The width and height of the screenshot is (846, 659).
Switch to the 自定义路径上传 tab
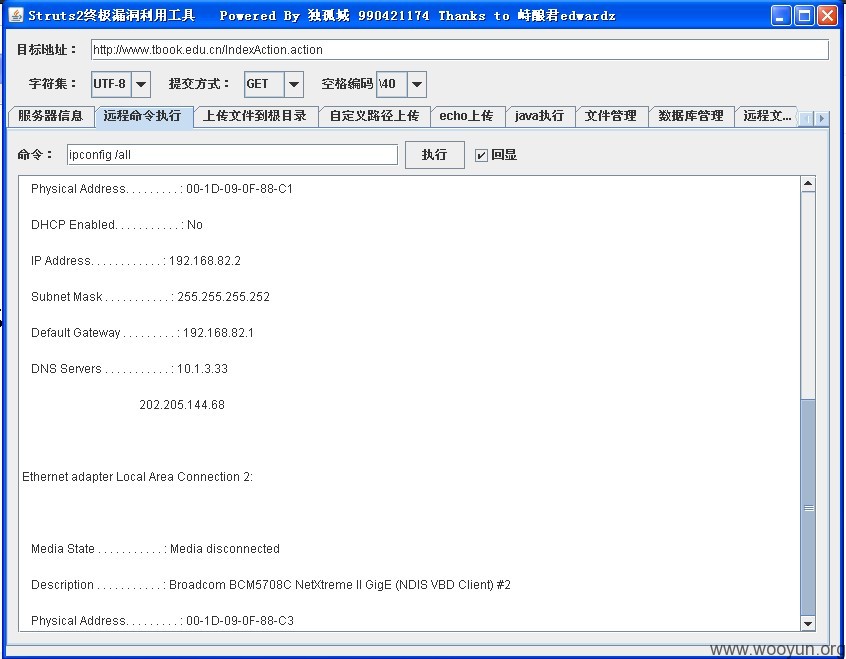click(374, 116)
